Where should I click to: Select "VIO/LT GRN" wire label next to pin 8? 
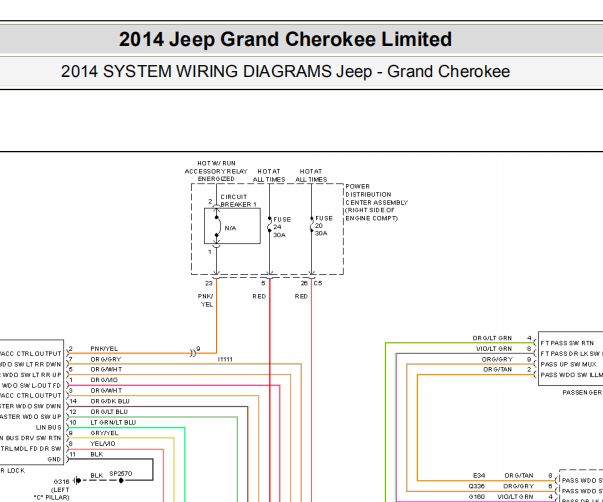(x=494, y=349)
